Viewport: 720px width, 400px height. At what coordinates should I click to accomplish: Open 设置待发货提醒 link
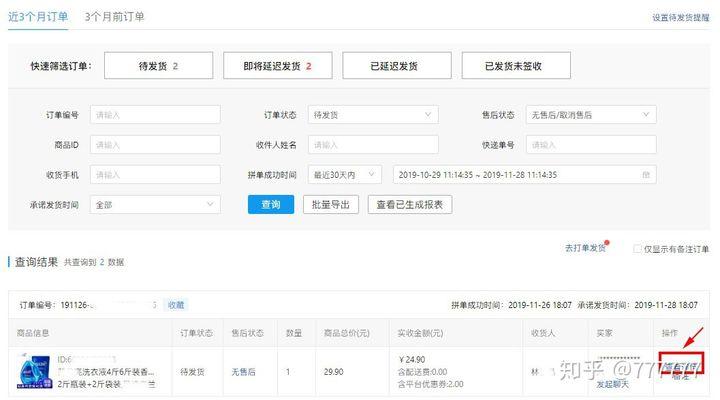click(x=681, y=17)
